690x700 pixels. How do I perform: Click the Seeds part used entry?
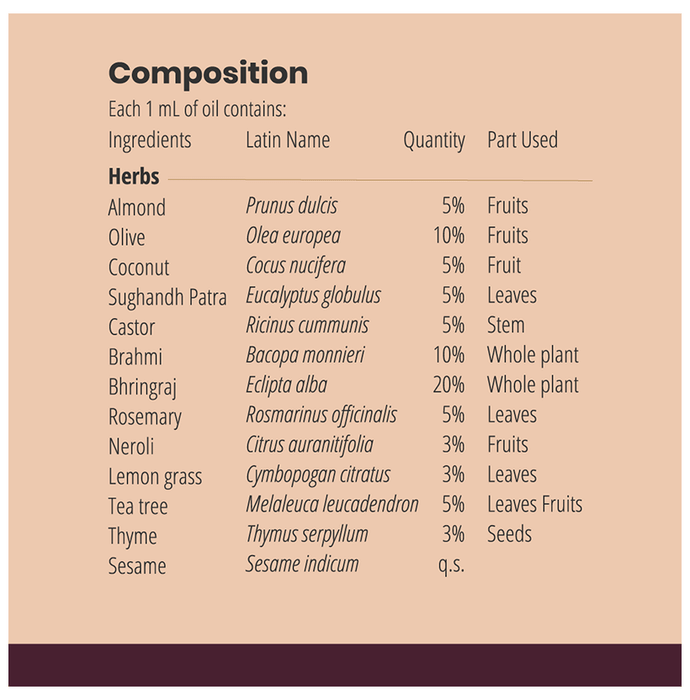click(510, 535)
